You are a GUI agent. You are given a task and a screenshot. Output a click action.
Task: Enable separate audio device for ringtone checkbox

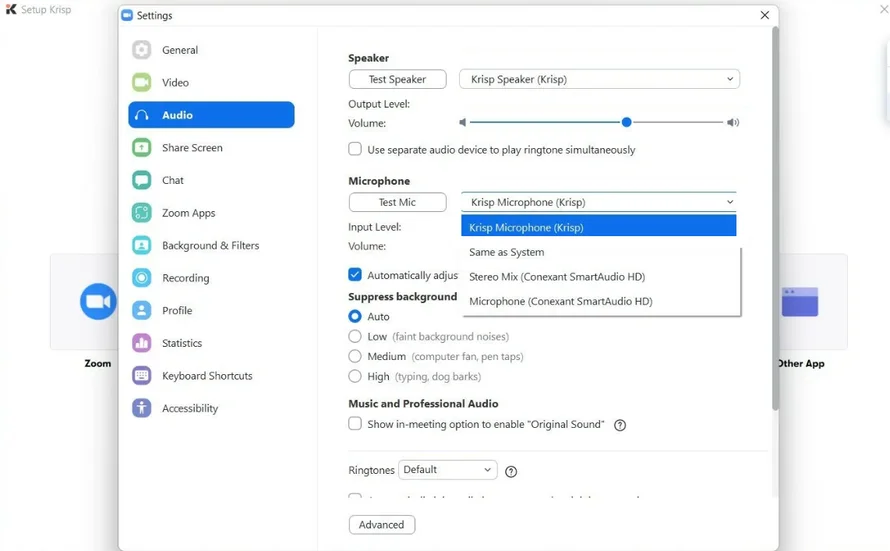pyautogui.click(x=355, y=149)
